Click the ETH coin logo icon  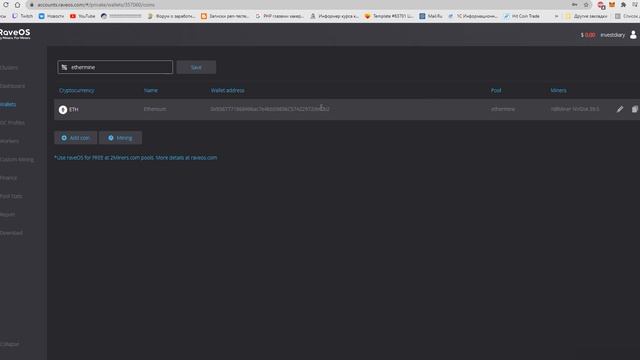63,109
